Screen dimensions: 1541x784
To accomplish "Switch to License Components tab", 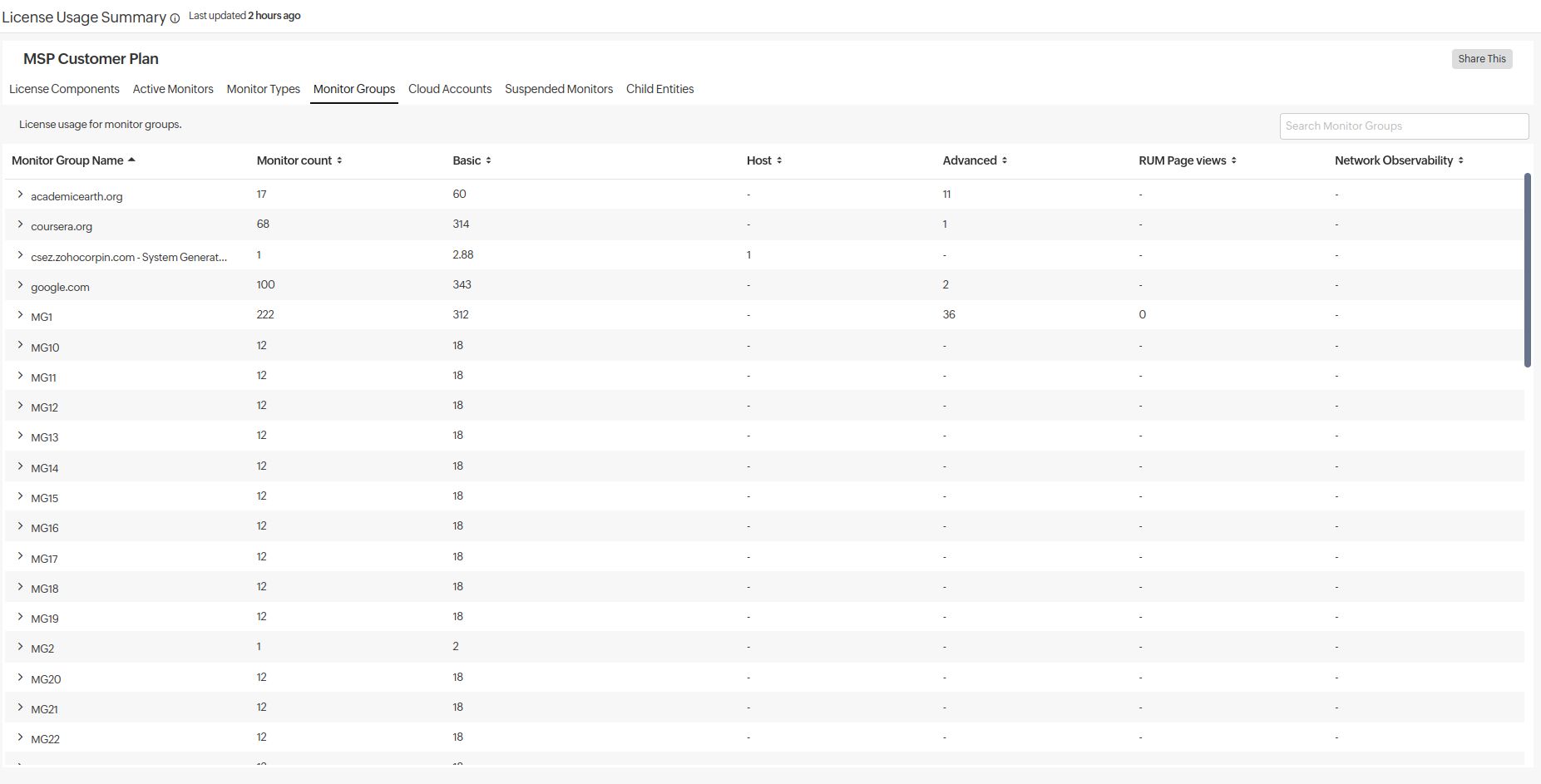I will click(x=64, y=89).
